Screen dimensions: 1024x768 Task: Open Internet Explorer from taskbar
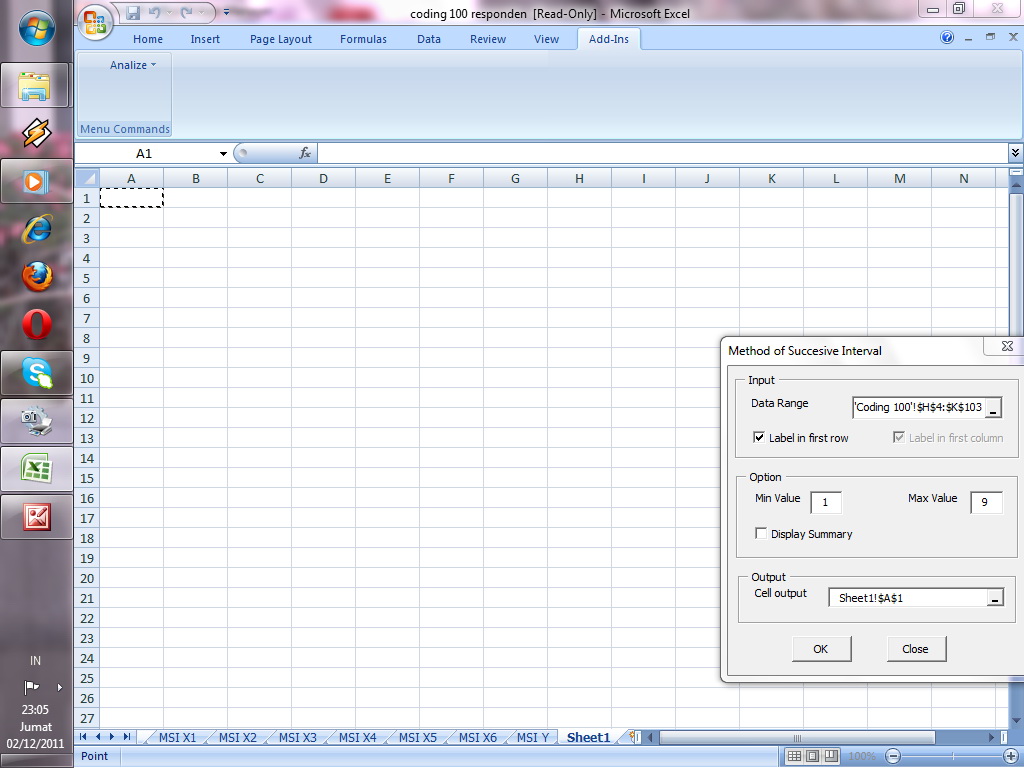click(x=37, y=229)
